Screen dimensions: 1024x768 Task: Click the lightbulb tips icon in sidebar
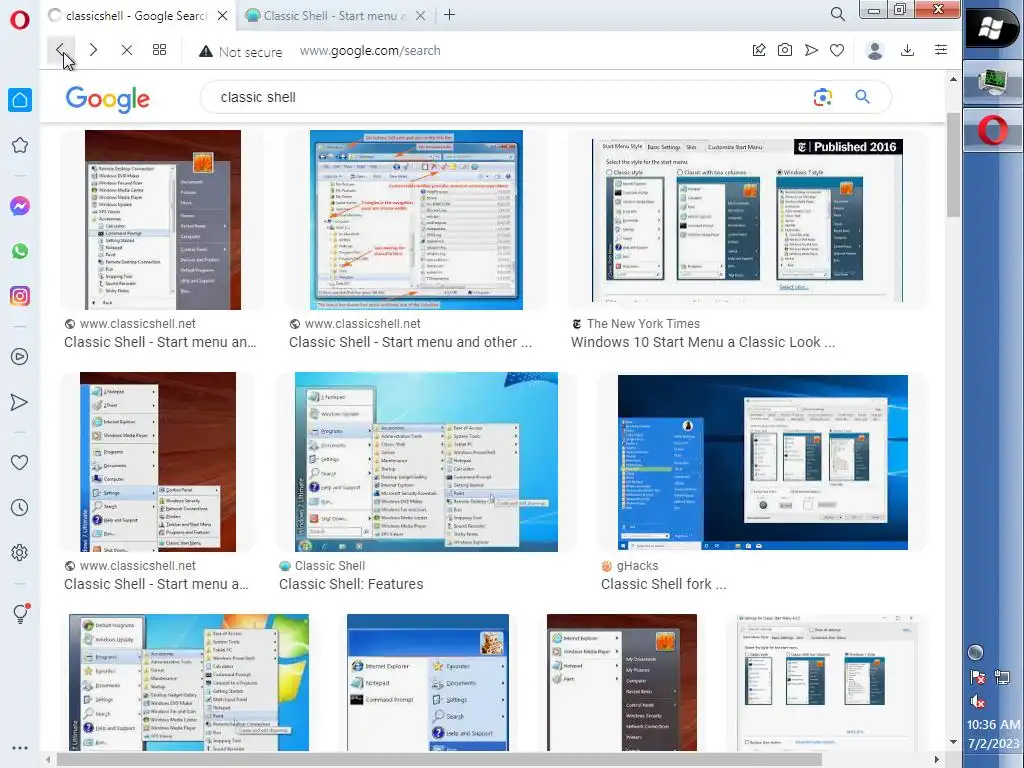20,613
